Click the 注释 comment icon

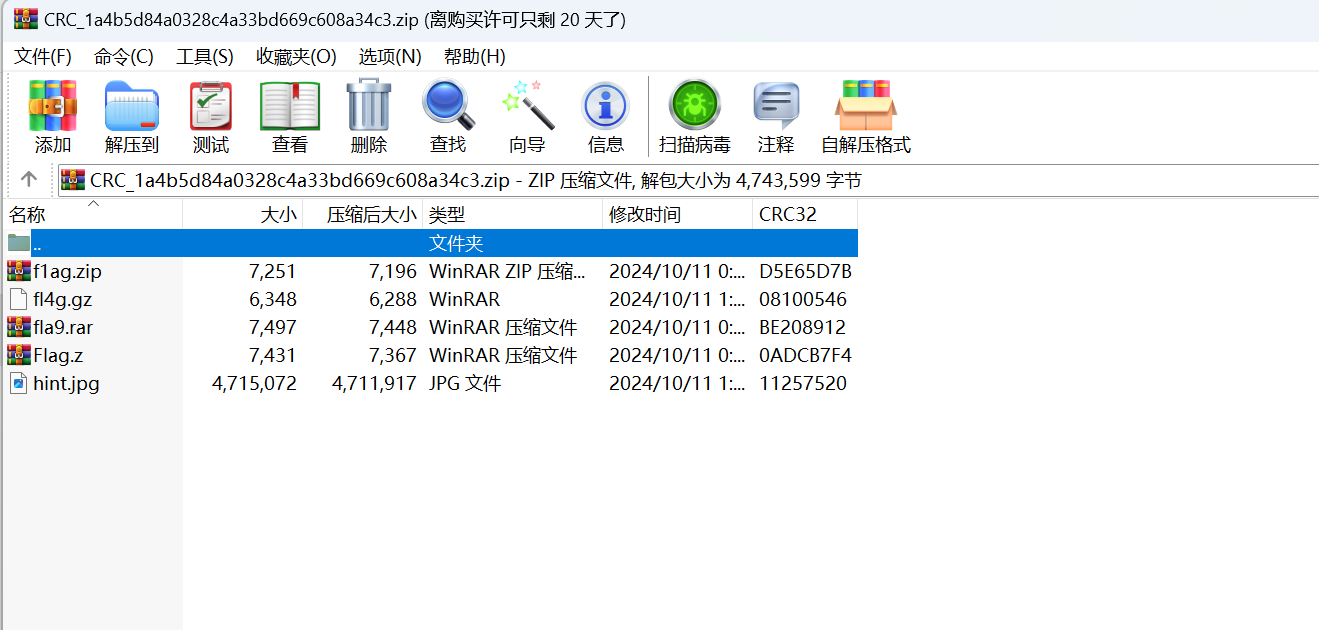[x=776, y=106]
